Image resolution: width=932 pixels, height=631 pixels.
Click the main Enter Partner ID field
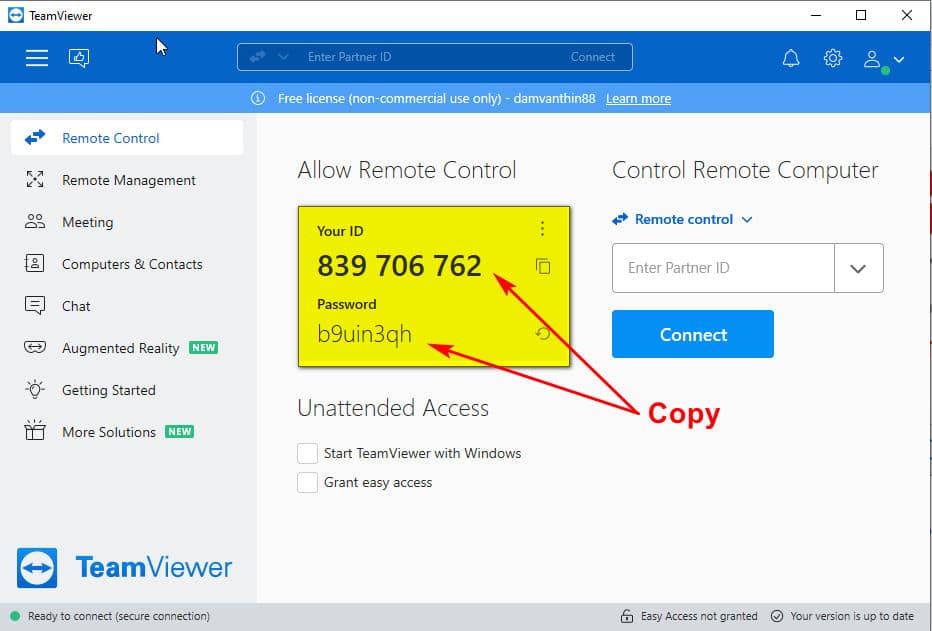pyautogui.click(x=722, y=268)
